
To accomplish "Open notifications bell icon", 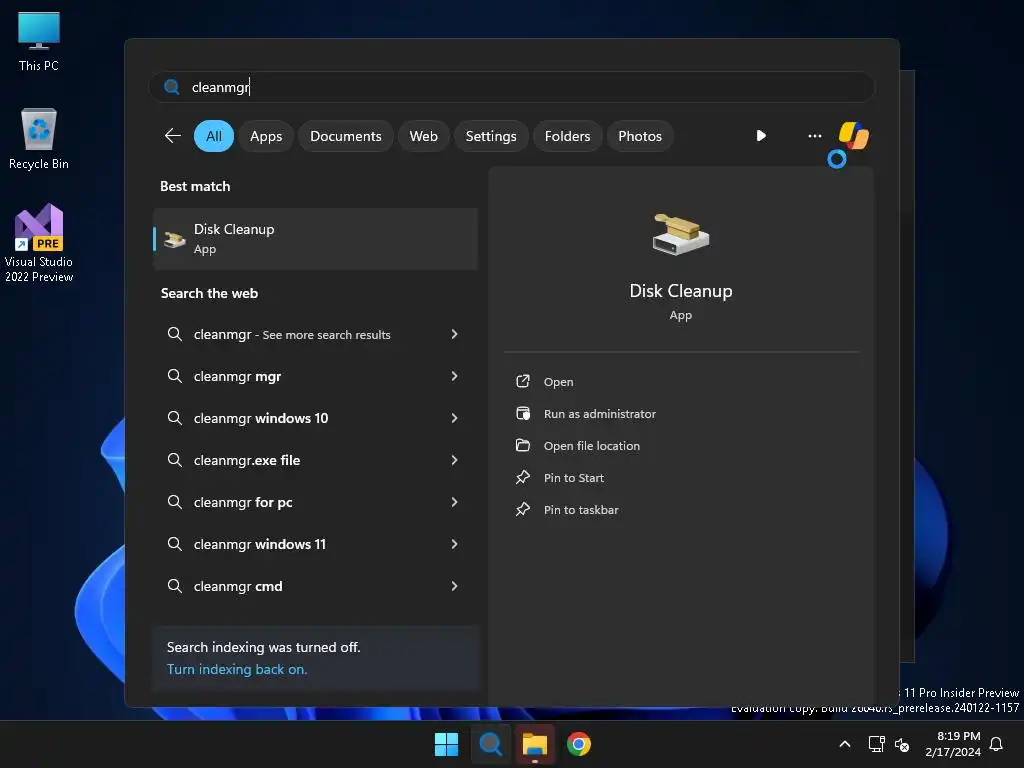I will click(x=996, y=744).
